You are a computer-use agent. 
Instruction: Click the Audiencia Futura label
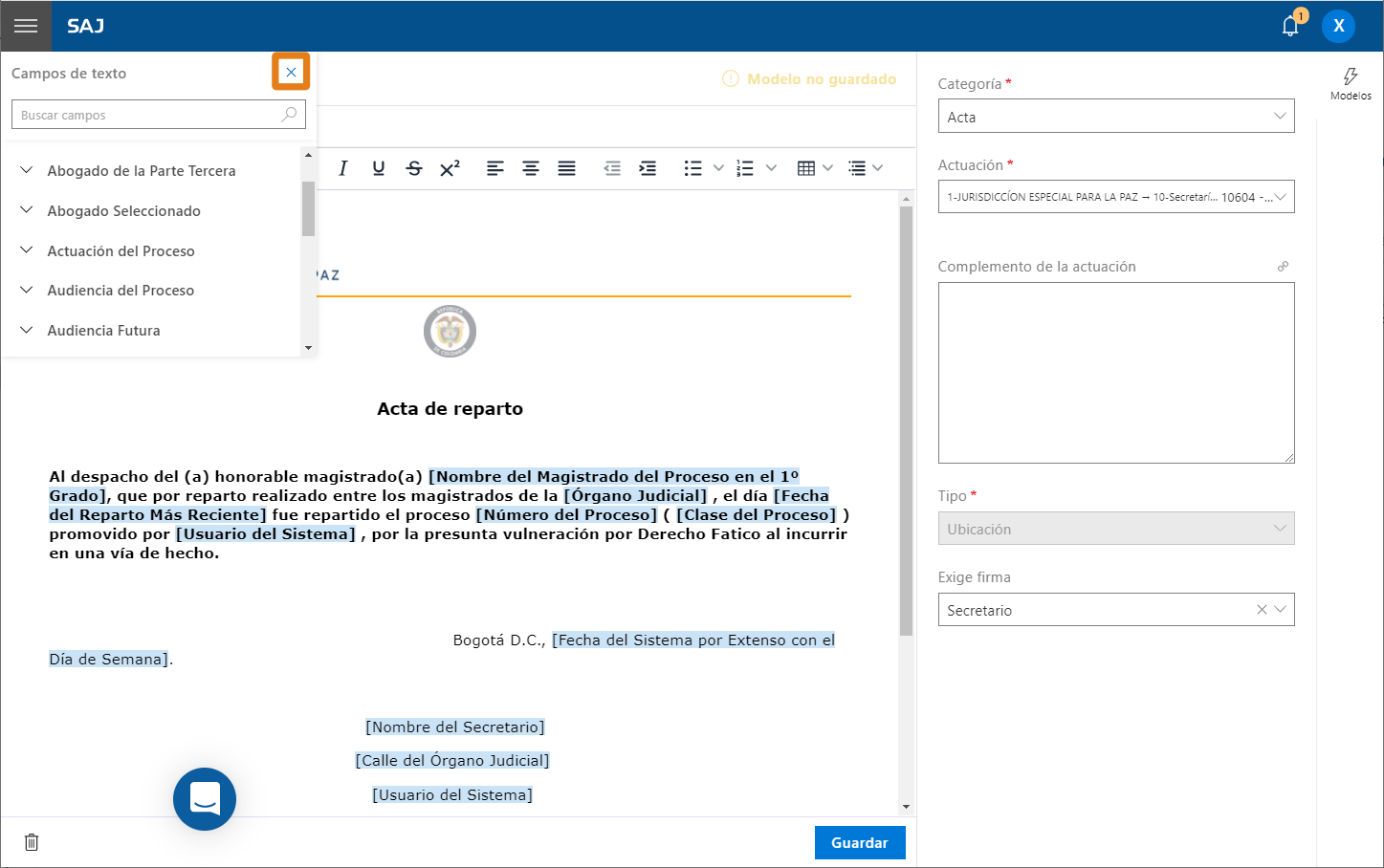[103, 330]
